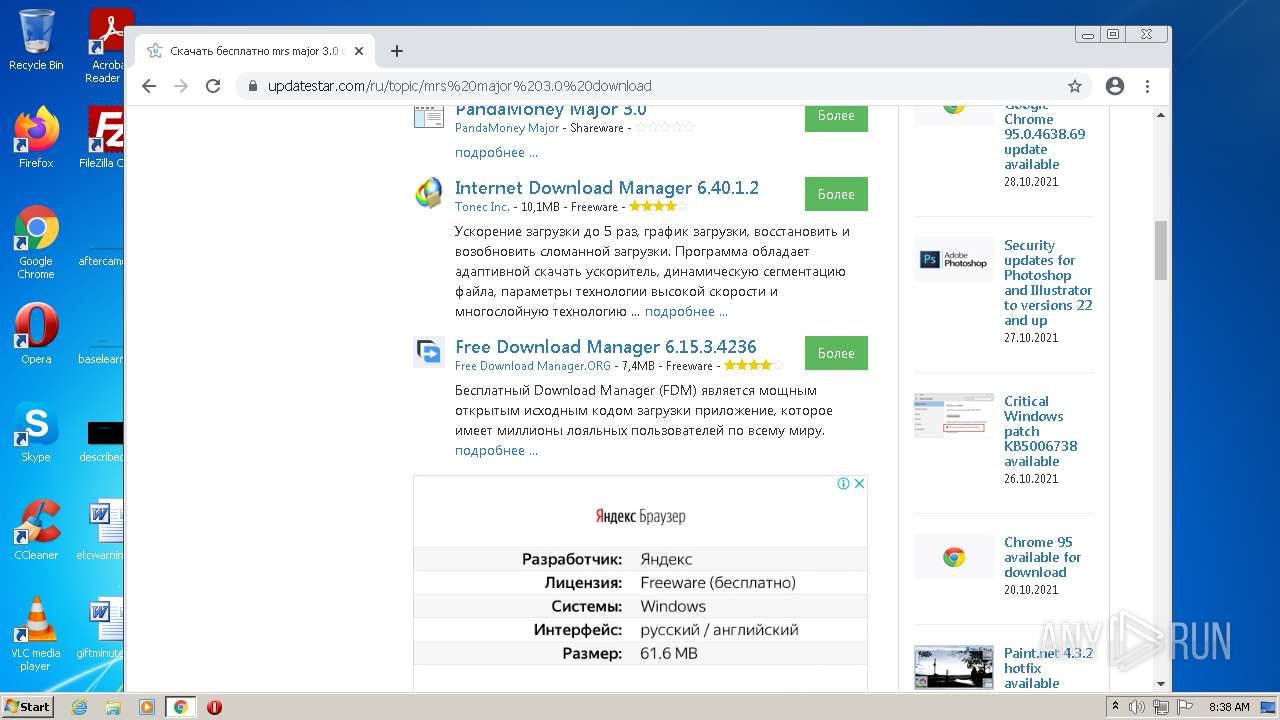Click the page scroll up arrow
The image size is (1280, 720).
(x=1161, y=113)
